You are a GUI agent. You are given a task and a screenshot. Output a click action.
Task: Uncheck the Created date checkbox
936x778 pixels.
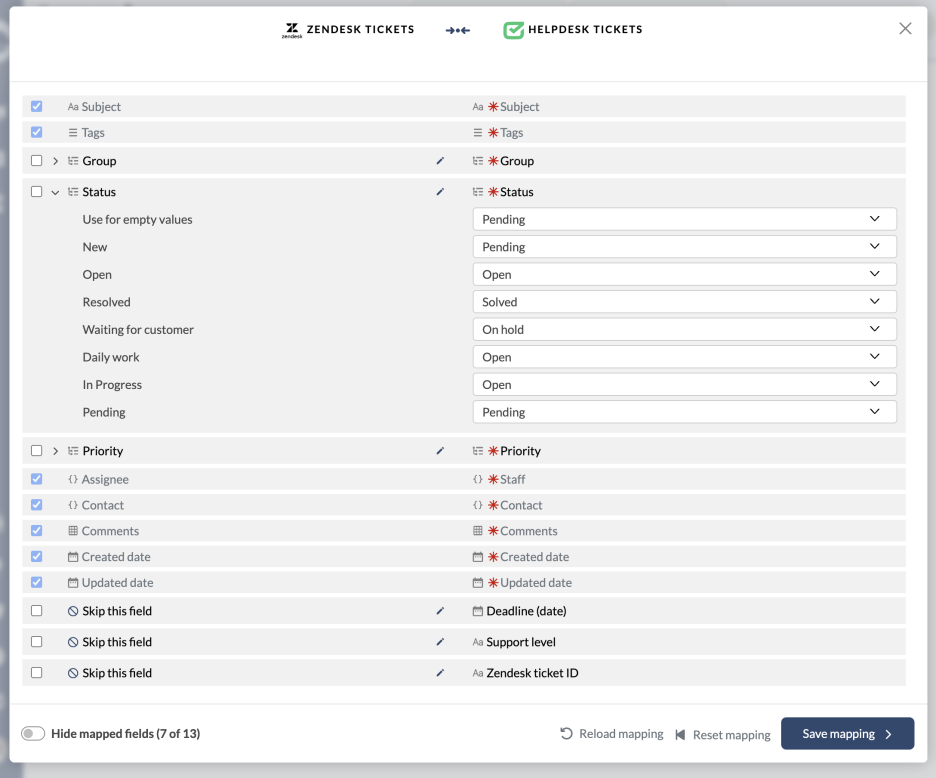click(36, 556)
